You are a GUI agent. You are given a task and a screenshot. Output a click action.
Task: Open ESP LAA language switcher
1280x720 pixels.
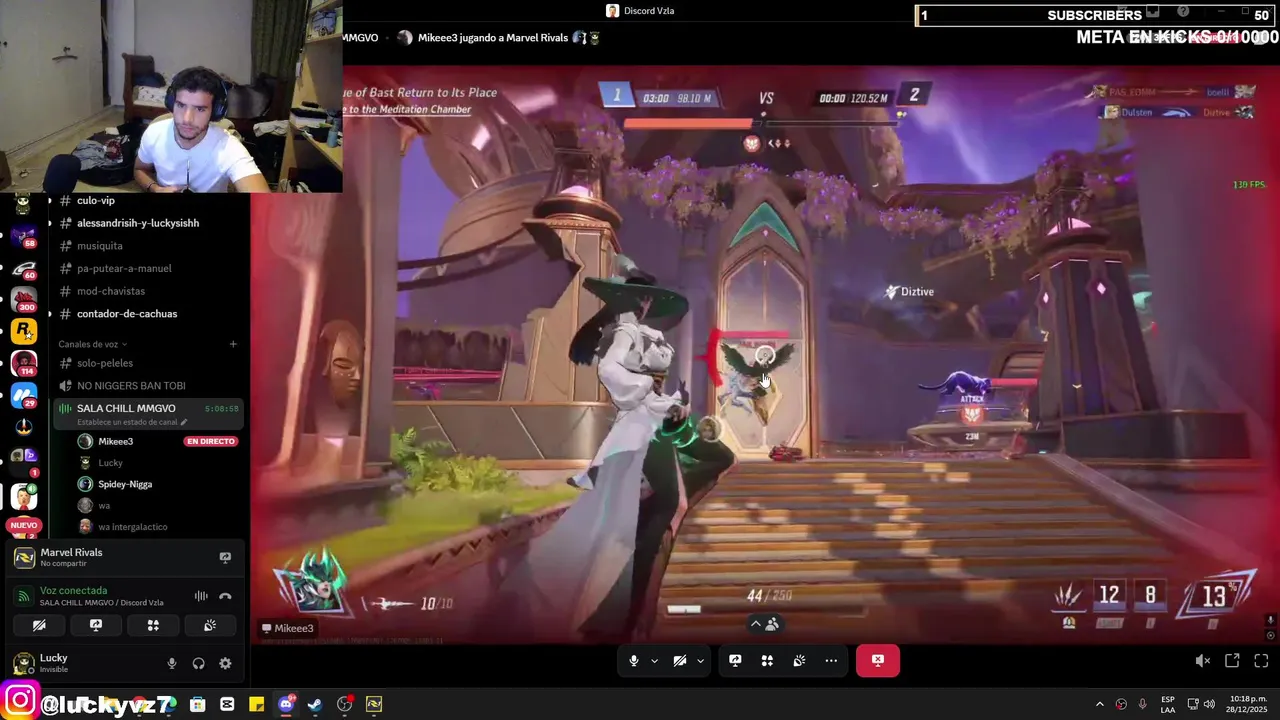[1168, 704]
